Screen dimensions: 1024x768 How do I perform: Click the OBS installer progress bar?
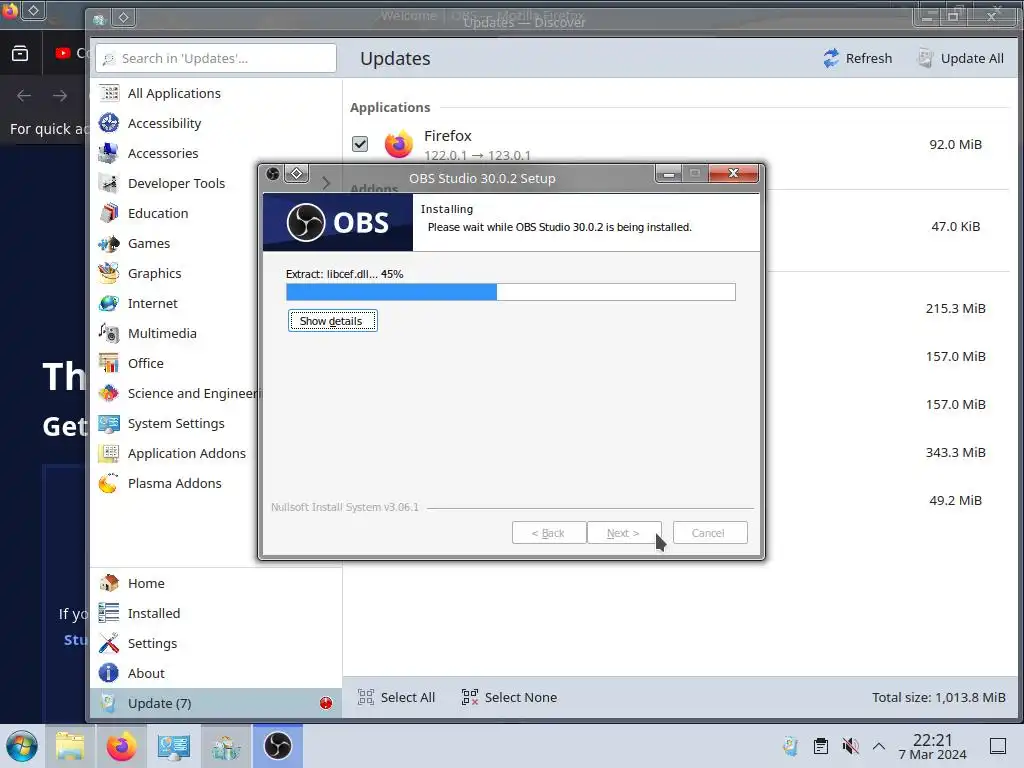click(x=511, y=292)
